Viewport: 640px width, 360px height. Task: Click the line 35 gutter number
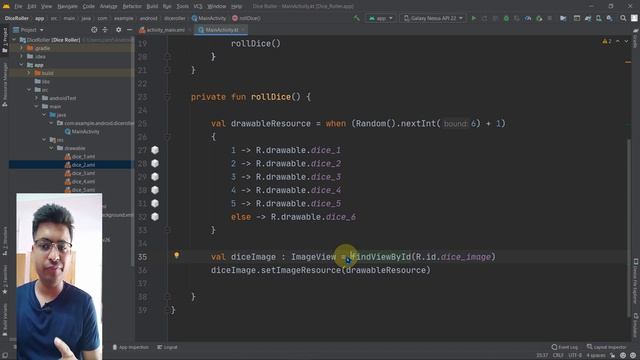pyautogui.click(x=142, y=257)
